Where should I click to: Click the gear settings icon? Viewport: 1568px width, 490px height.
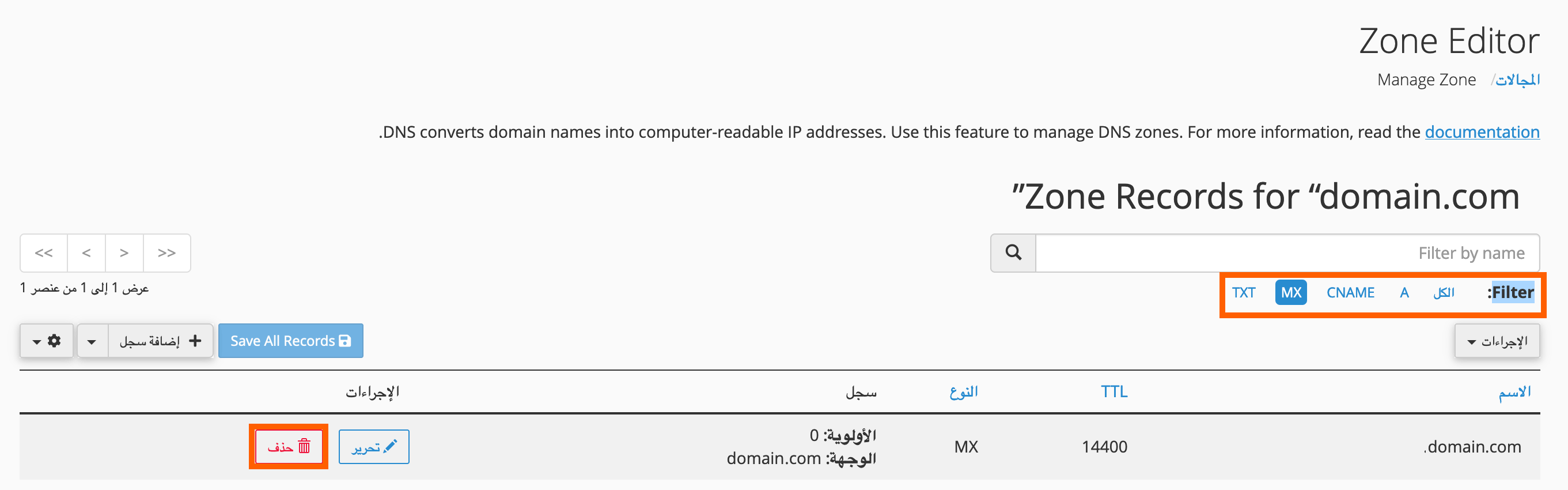pyautogui.click(x=47, y=341)
